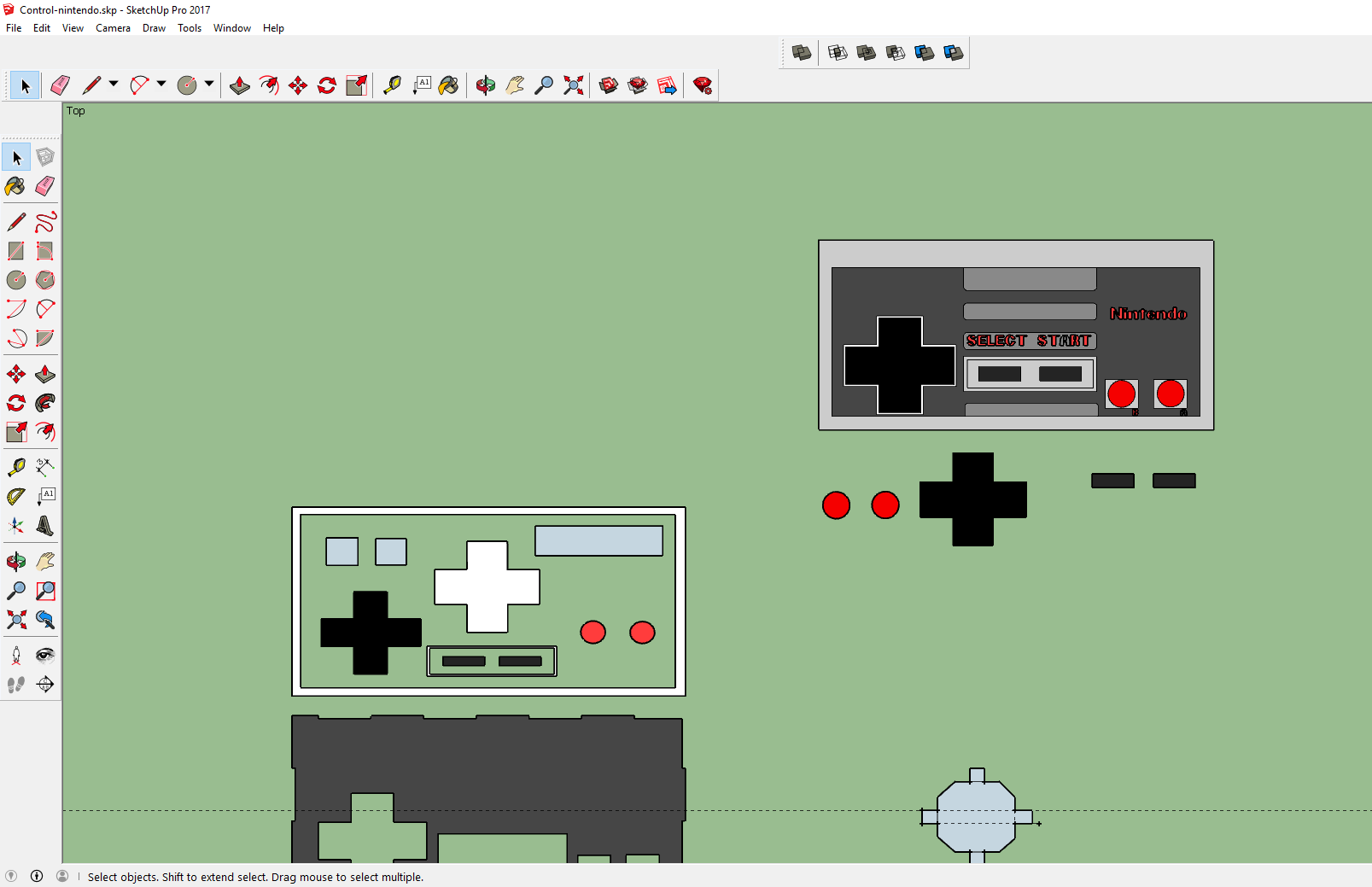Activate the Split solid tool
This screenshot has height=887, width=1372.
pos(954,53)
